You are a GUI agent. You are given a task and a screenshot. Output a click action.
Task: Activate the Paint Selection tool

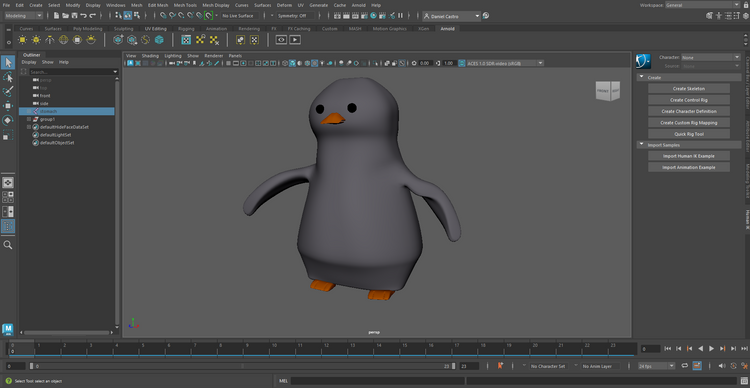tap(8, 91)
